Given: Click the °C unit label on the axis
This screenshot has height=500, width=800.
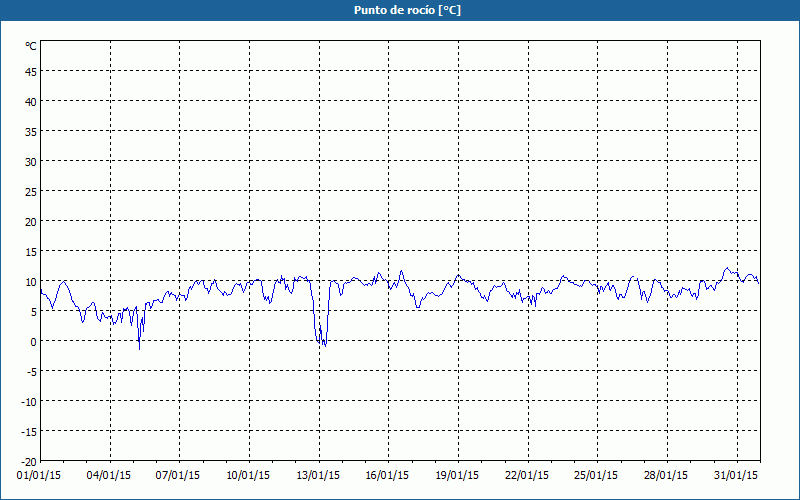Looking at the screenshot, I should pyautogui.click(x=31, y=46).
